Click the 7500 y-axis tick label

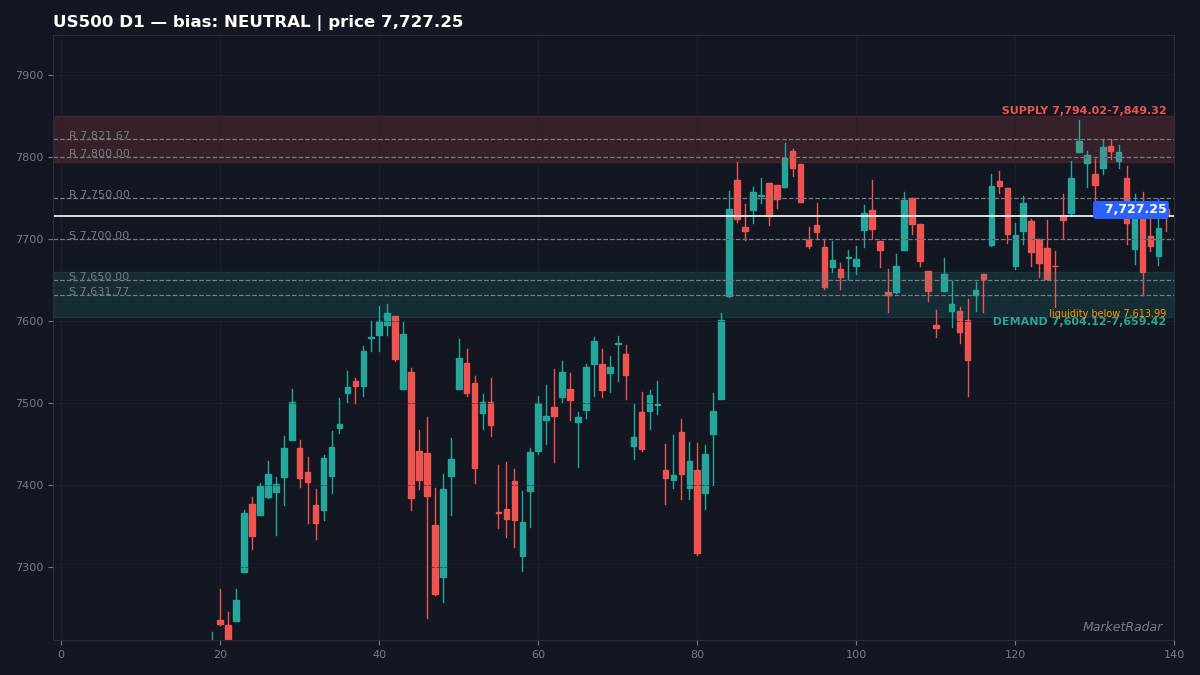click(30, 404)
